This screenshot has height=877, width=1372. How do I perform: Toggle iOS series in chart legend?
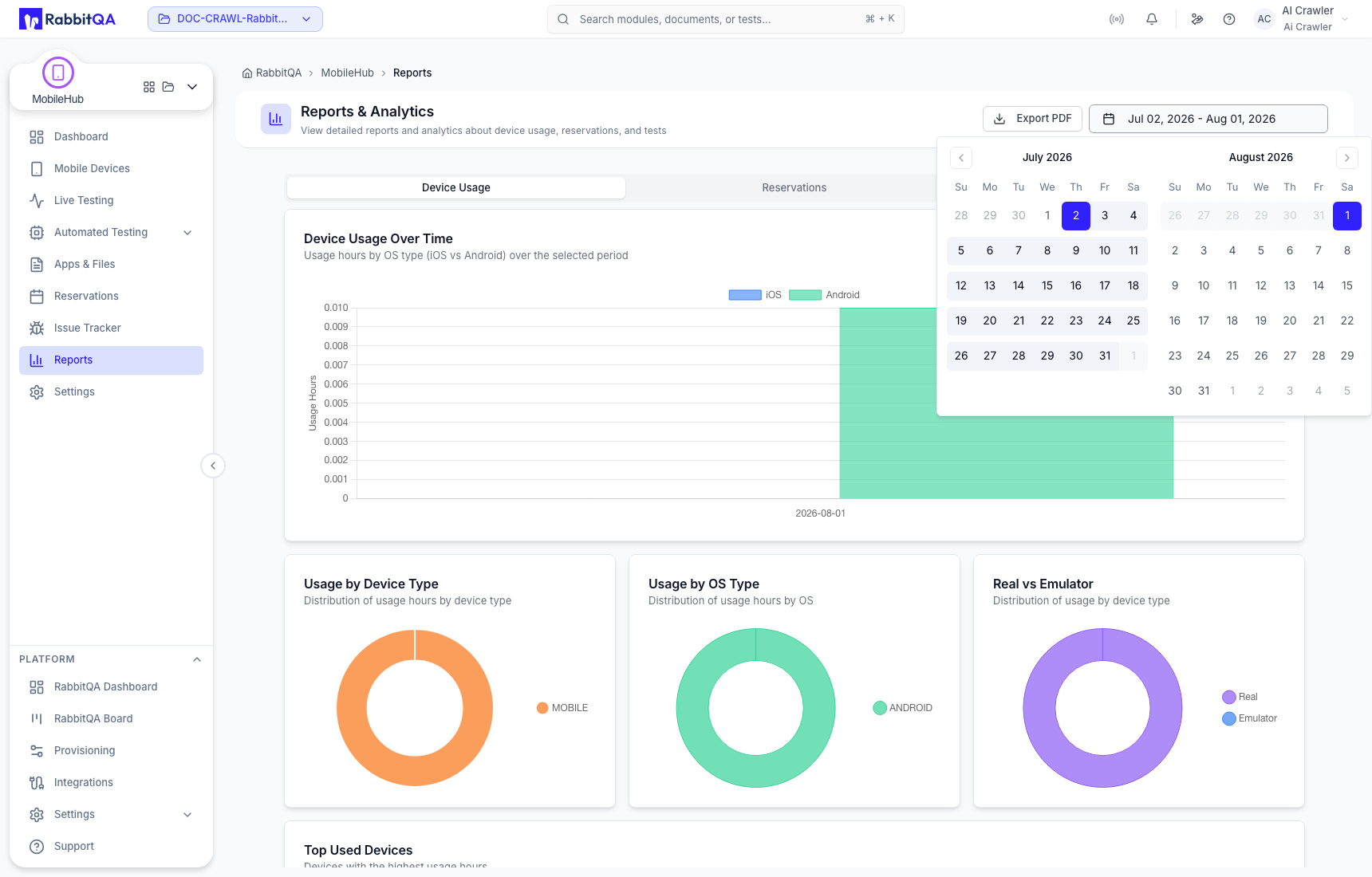click(x=755, y=295)
